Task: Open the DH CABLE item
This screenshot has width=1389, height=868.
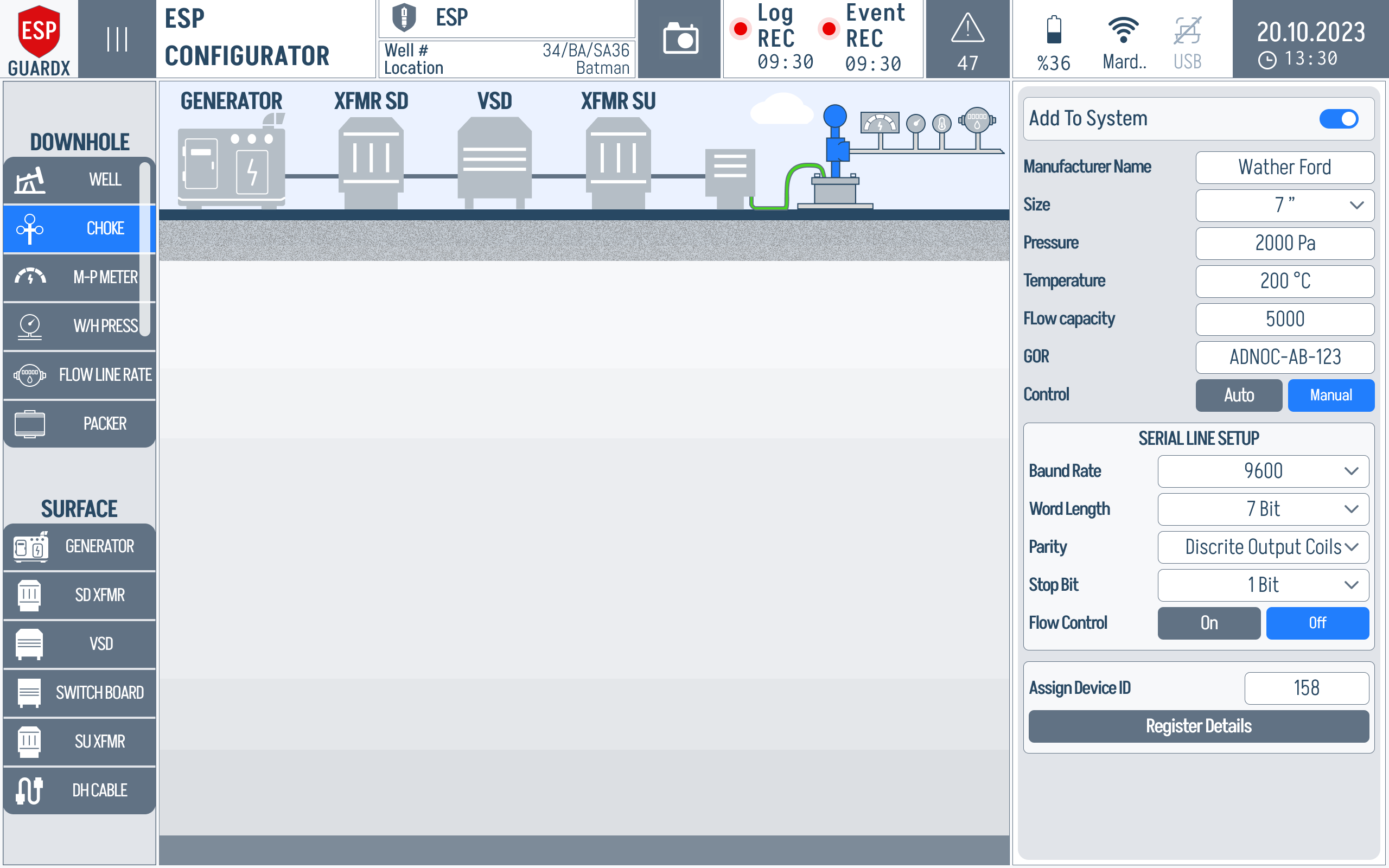Action: tap(79, 790)
